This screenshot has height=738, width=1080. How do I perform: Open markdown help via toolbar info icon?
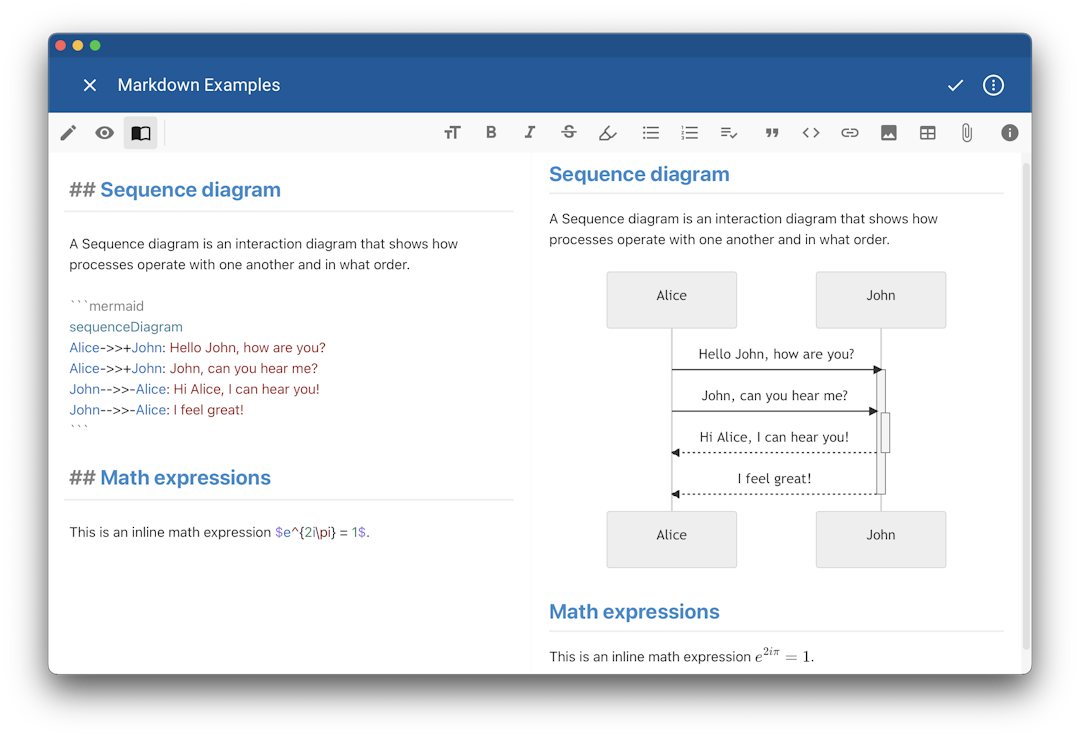tap(1009, 132)
